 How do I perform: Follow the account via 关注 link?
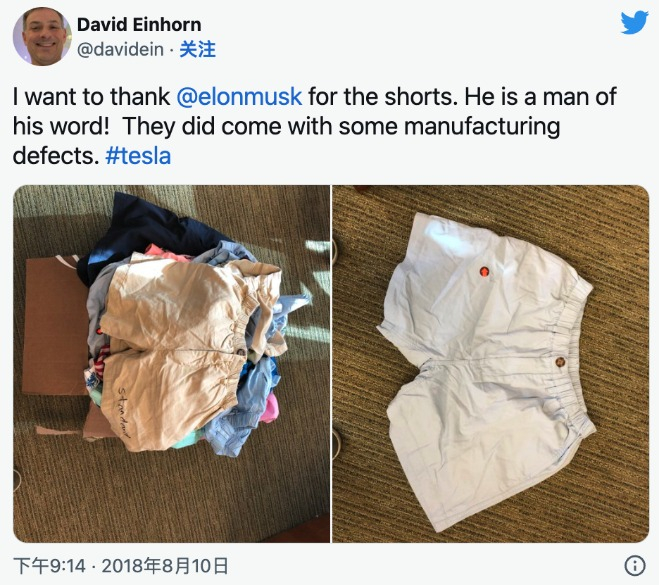pos(198,50)
